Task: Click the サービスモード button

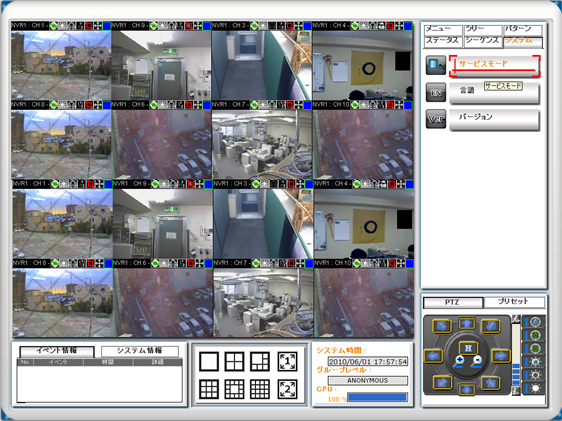Action: (494, 66)
